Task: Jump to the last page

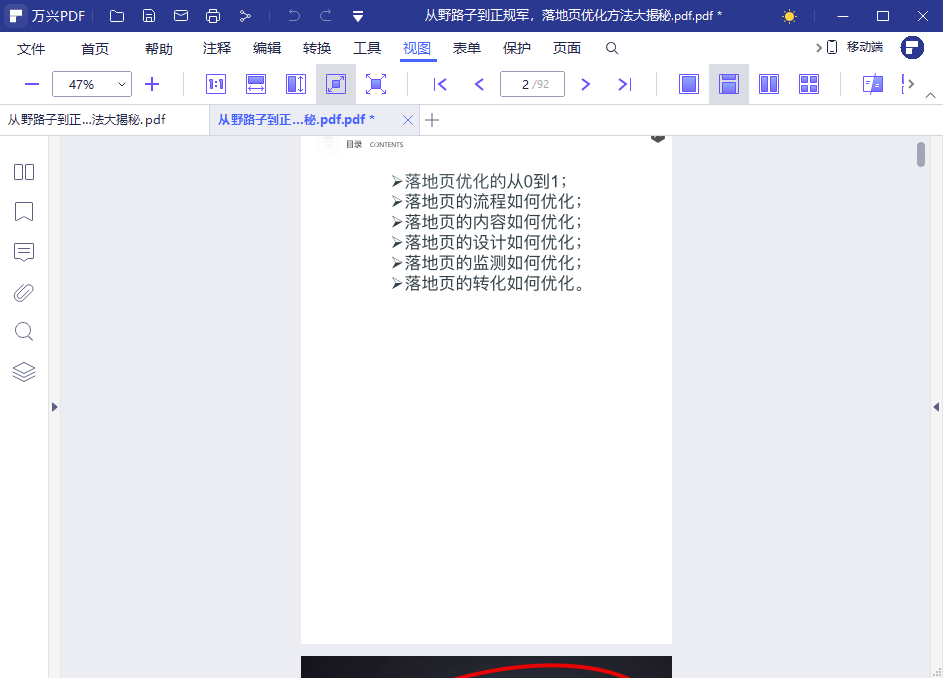Action: pos(625,84)
